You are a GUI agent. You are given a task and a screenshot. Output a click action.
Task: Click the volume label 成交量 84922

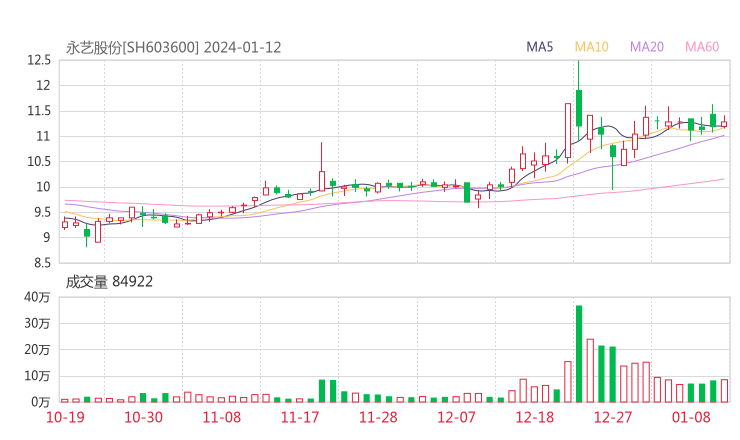(x=109, y=282)
